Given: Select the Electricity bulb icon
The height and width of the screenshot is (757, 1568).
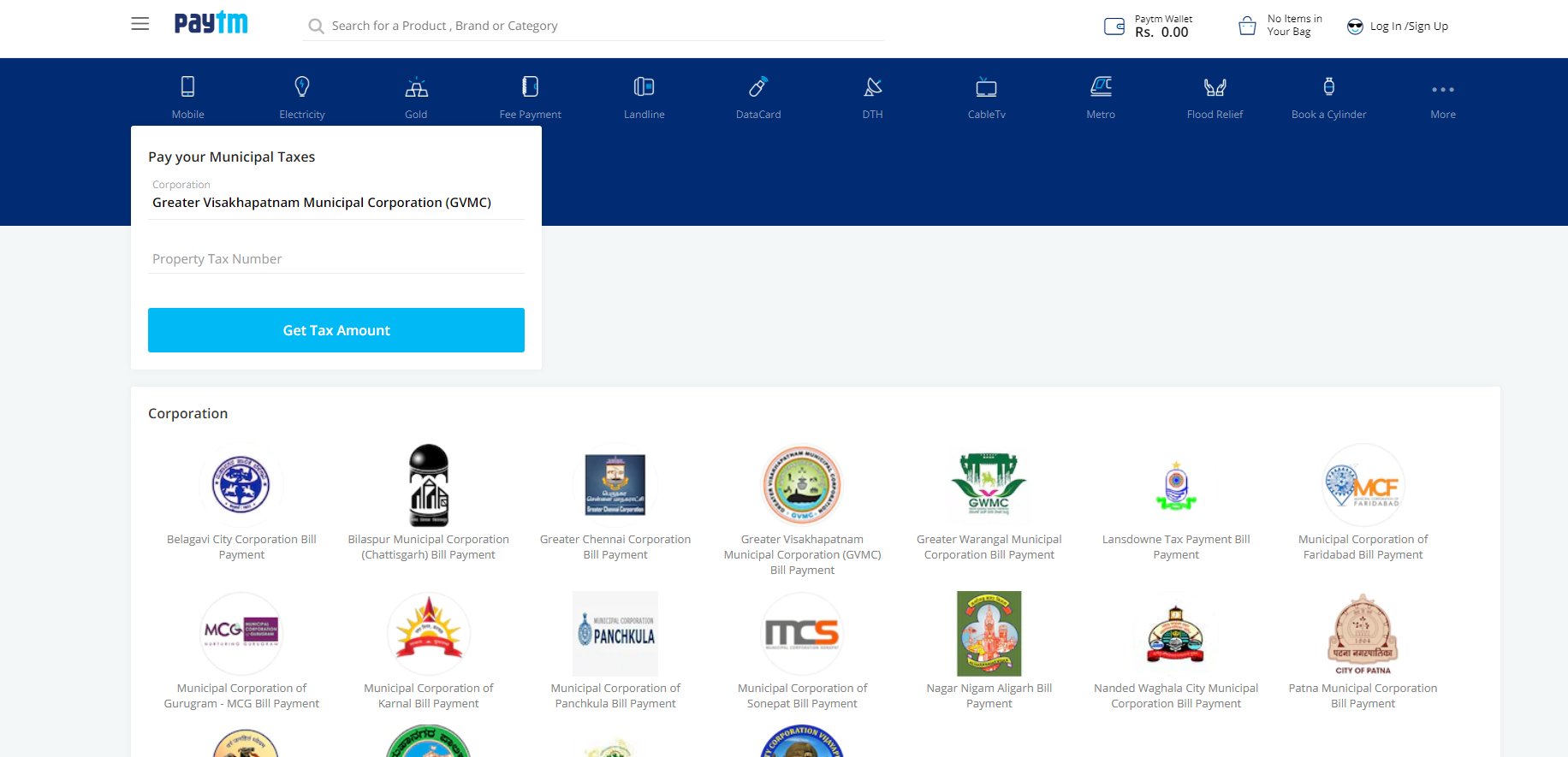Looking at the screenshot, I should (302, 86).
